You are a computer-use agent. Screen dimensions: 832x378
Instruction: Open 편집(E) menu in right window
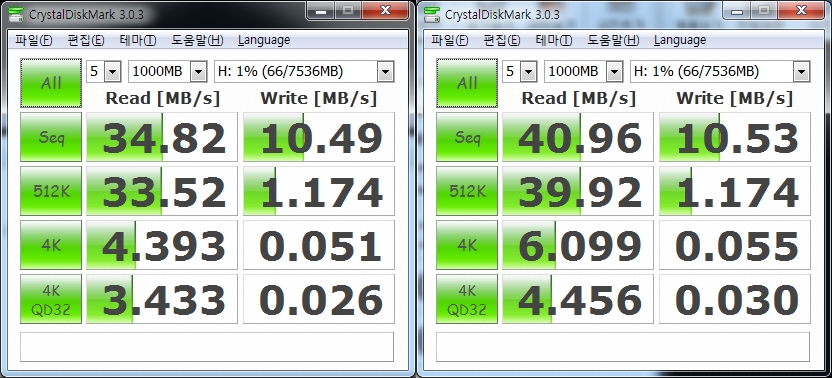coord(502,40)
